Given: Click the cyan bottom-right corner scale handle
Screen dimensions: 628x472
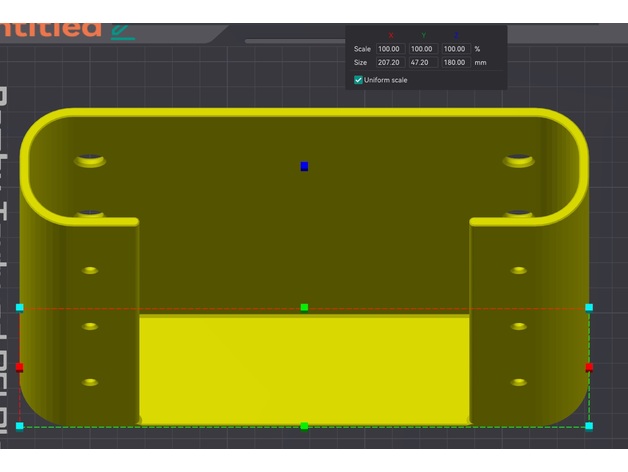Looking at the screenshot, I should 588,426.
